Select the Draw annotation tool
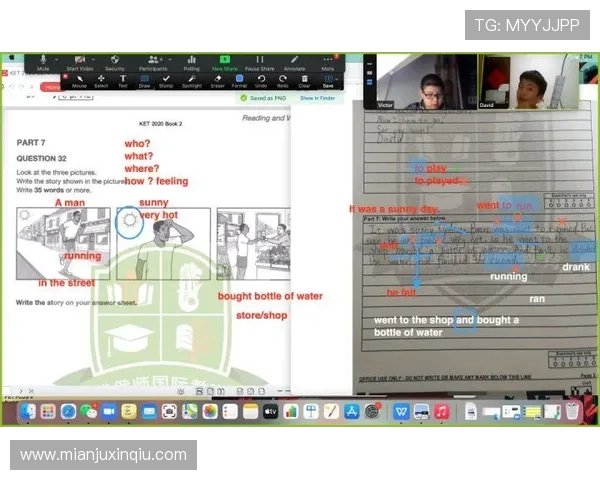The image size is (600, 480). 144,80
